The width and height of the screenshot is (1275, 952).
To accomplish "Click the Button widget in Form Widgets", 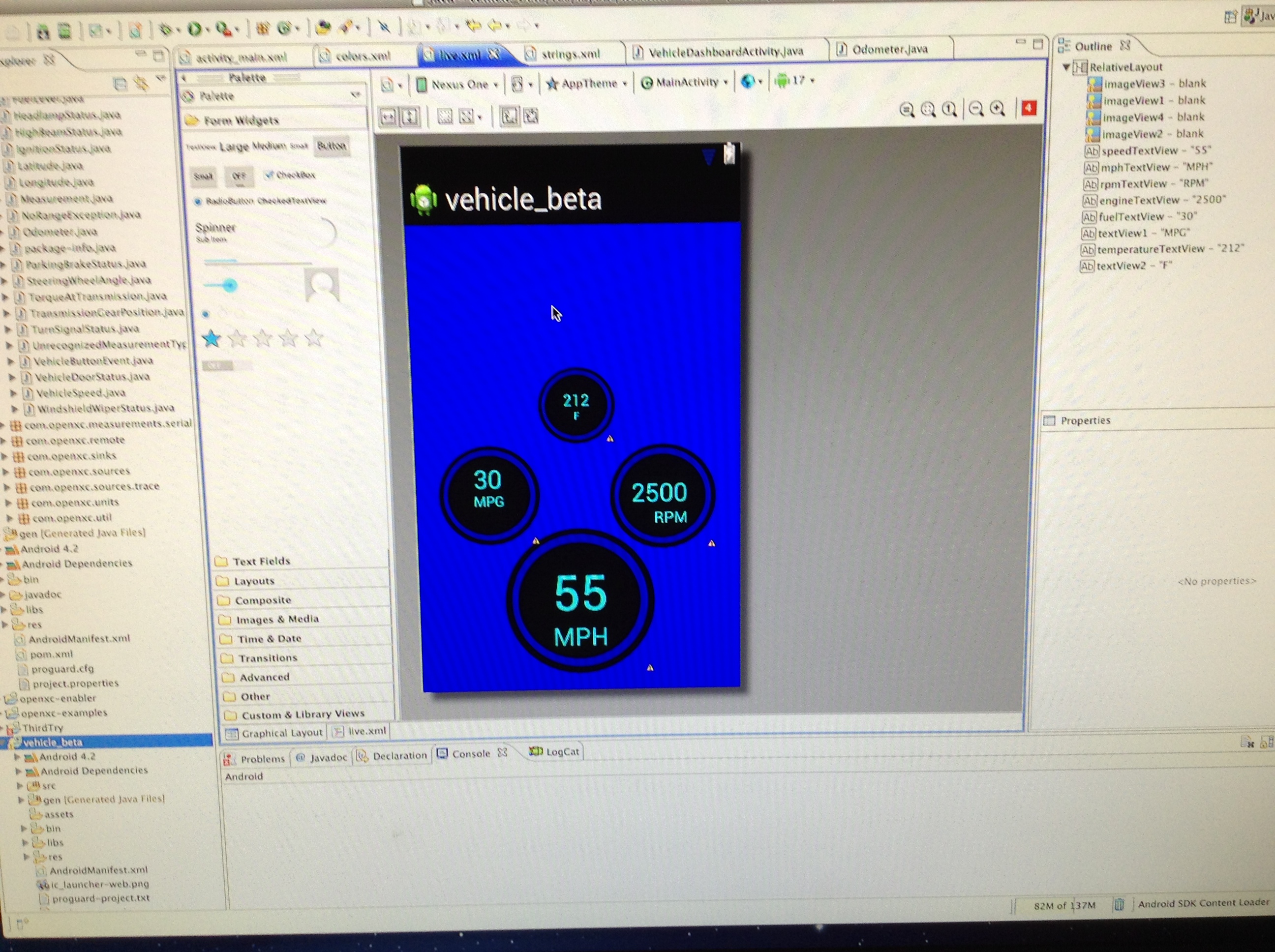I will click(332, 146).
